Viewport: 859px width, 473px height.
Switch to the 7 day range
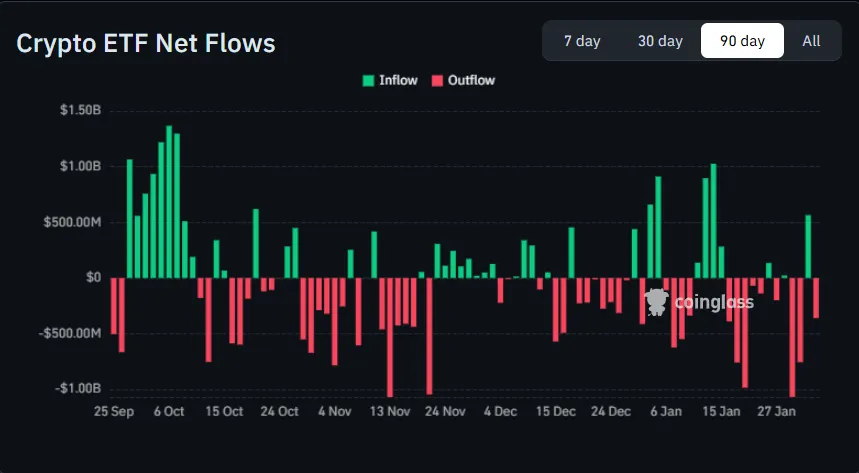tap(582, 41)
